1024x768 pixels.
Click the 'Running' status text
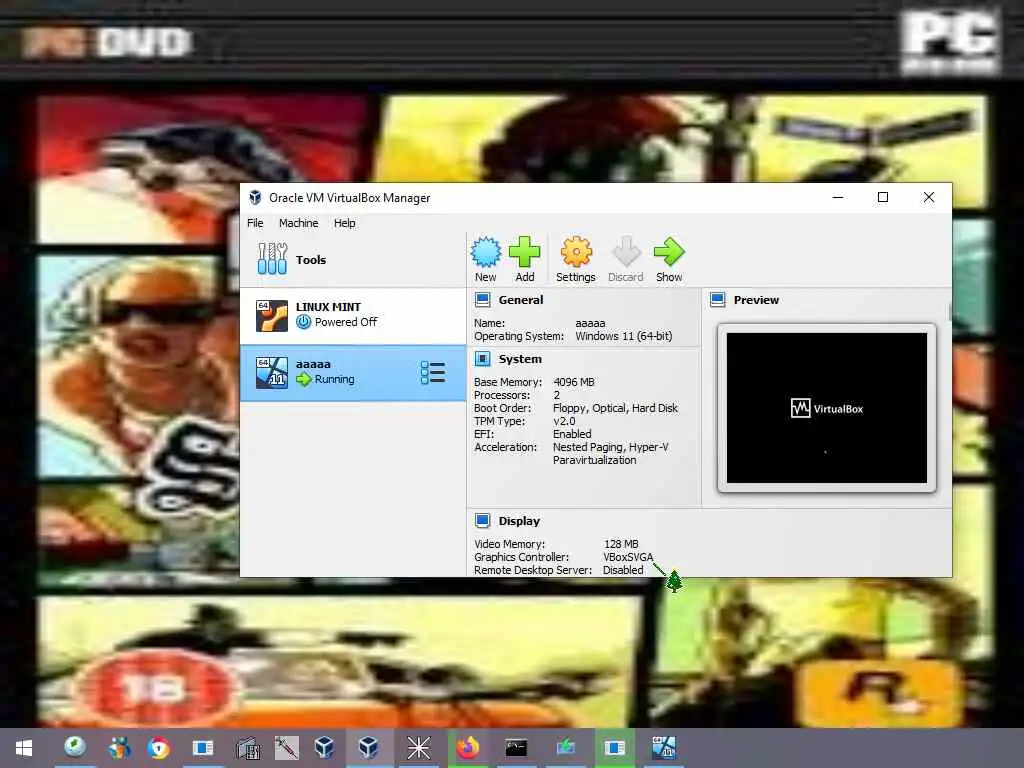[334, 379]
